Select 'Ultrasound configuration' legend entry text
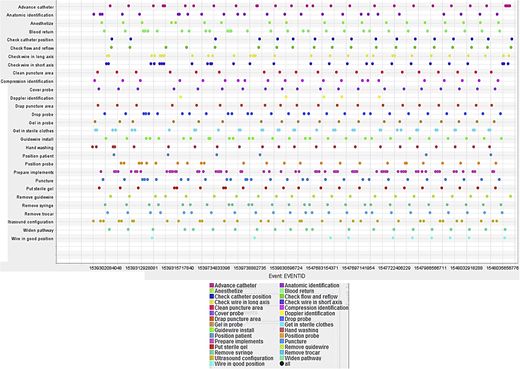The image size is (520, 369). 244,358
